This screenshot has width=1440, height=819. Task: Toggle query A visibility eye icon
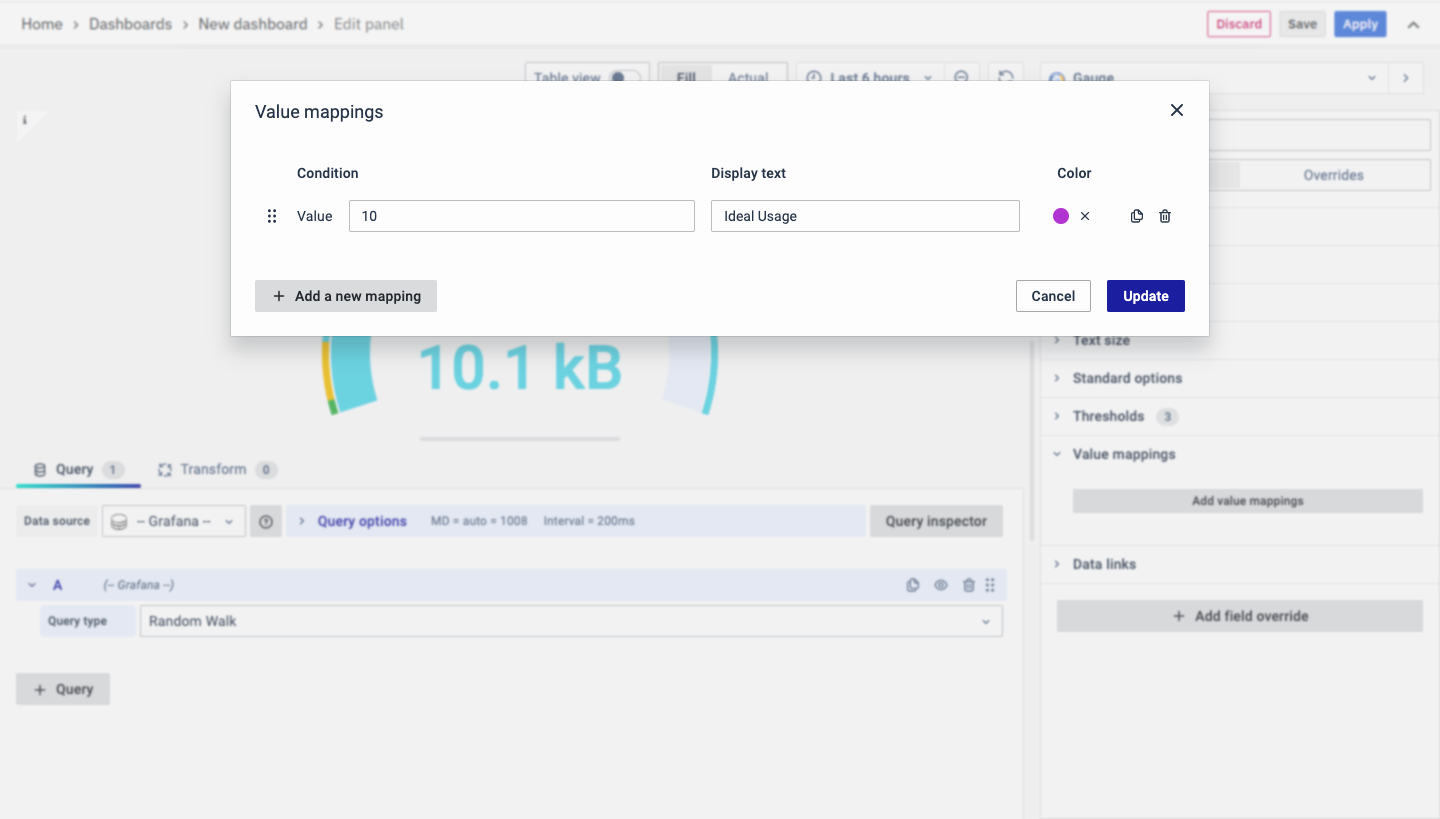940,586
